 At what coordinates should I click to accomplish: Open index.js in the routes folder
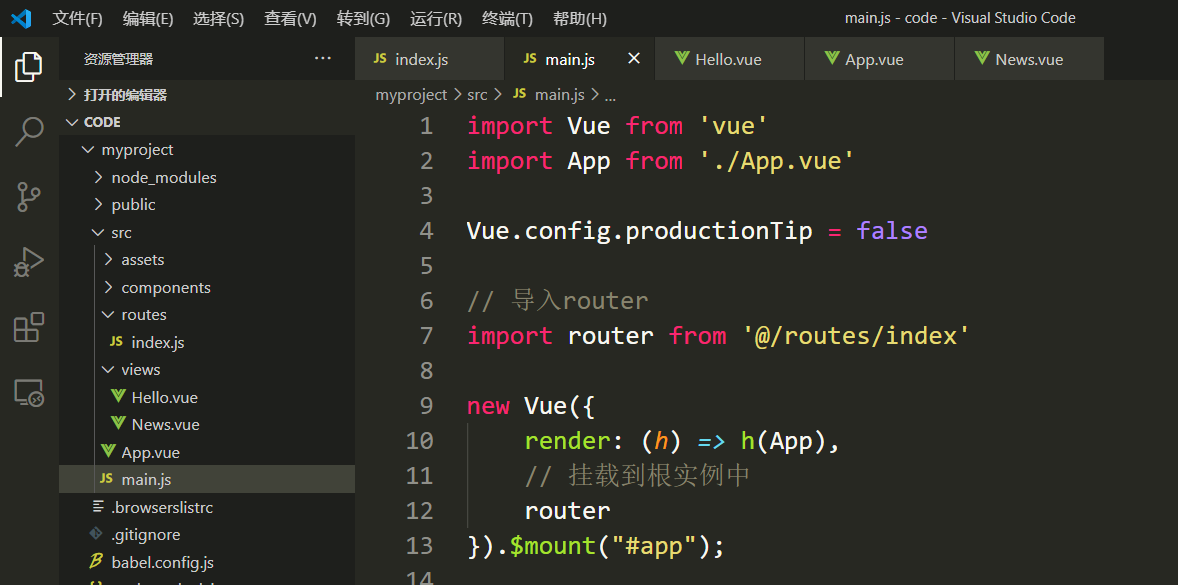(x=207, y=342)
